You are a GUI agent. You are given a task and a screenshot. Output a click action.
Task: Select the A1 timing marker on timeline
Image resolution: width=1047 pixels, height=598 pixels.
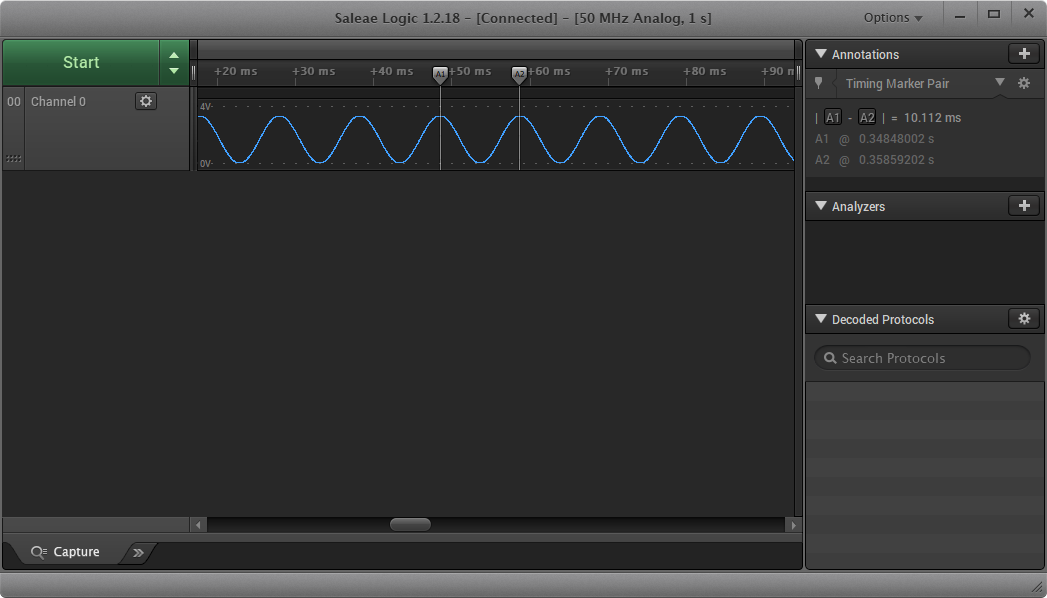tap(440, 74)
